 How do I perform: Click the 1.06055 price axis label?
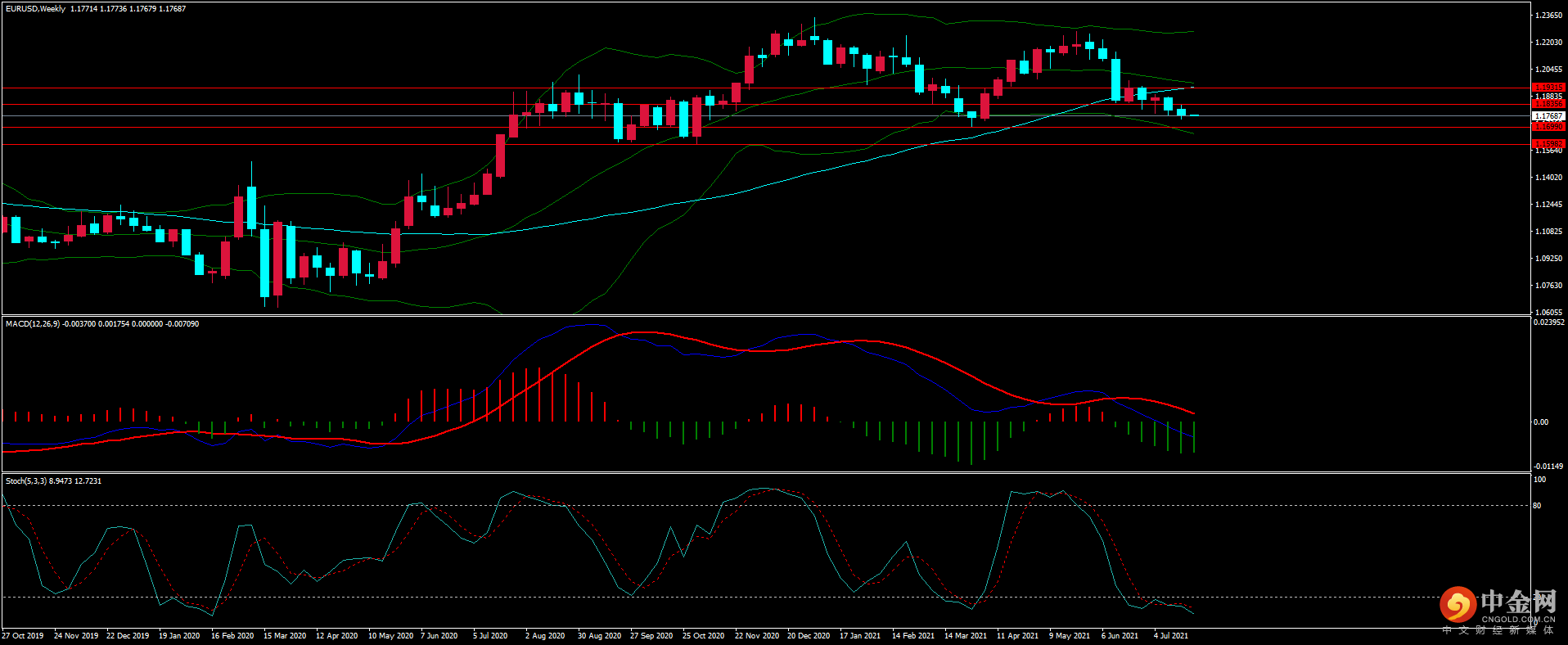point(1548,313)
